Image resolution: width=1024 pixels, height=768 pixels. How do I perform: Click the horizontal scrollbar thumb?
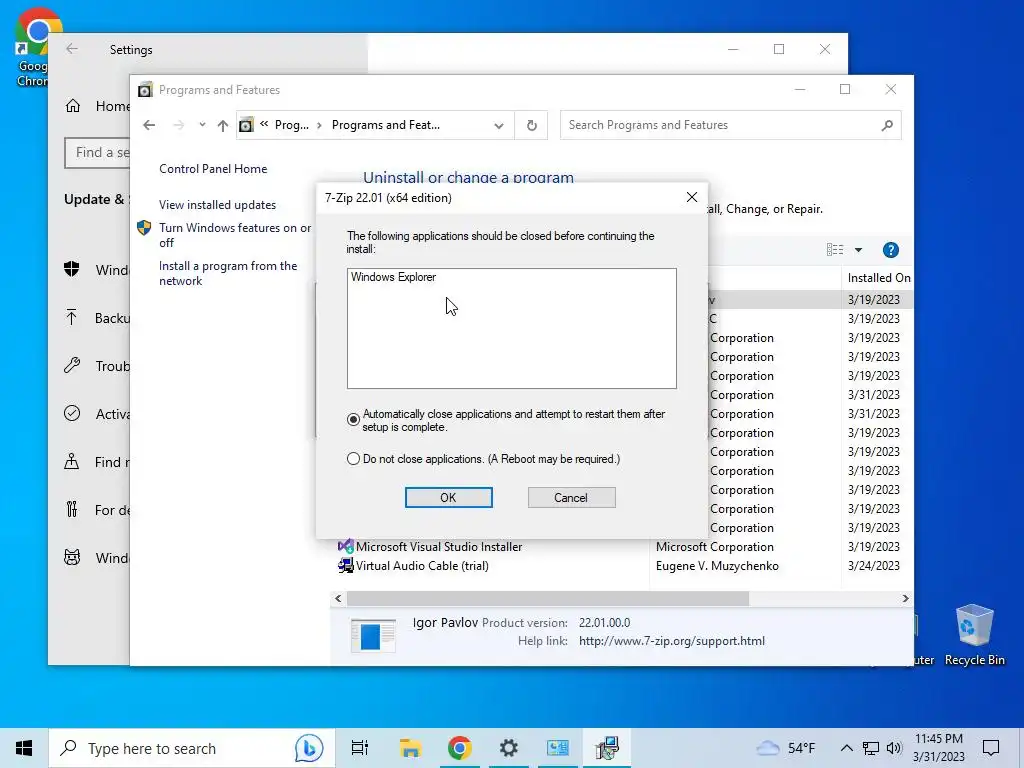coord(548,598)
